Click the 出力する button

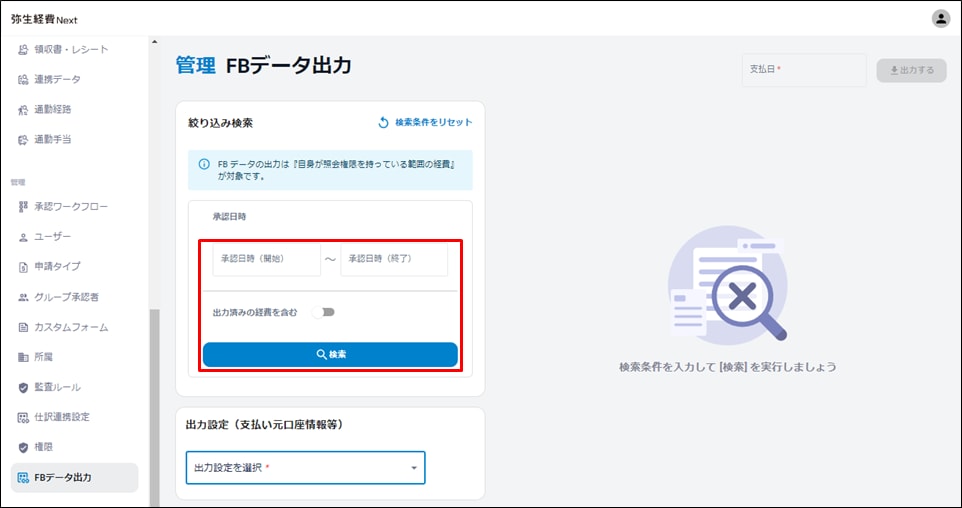pyautogui.click(x=911, y=70)
